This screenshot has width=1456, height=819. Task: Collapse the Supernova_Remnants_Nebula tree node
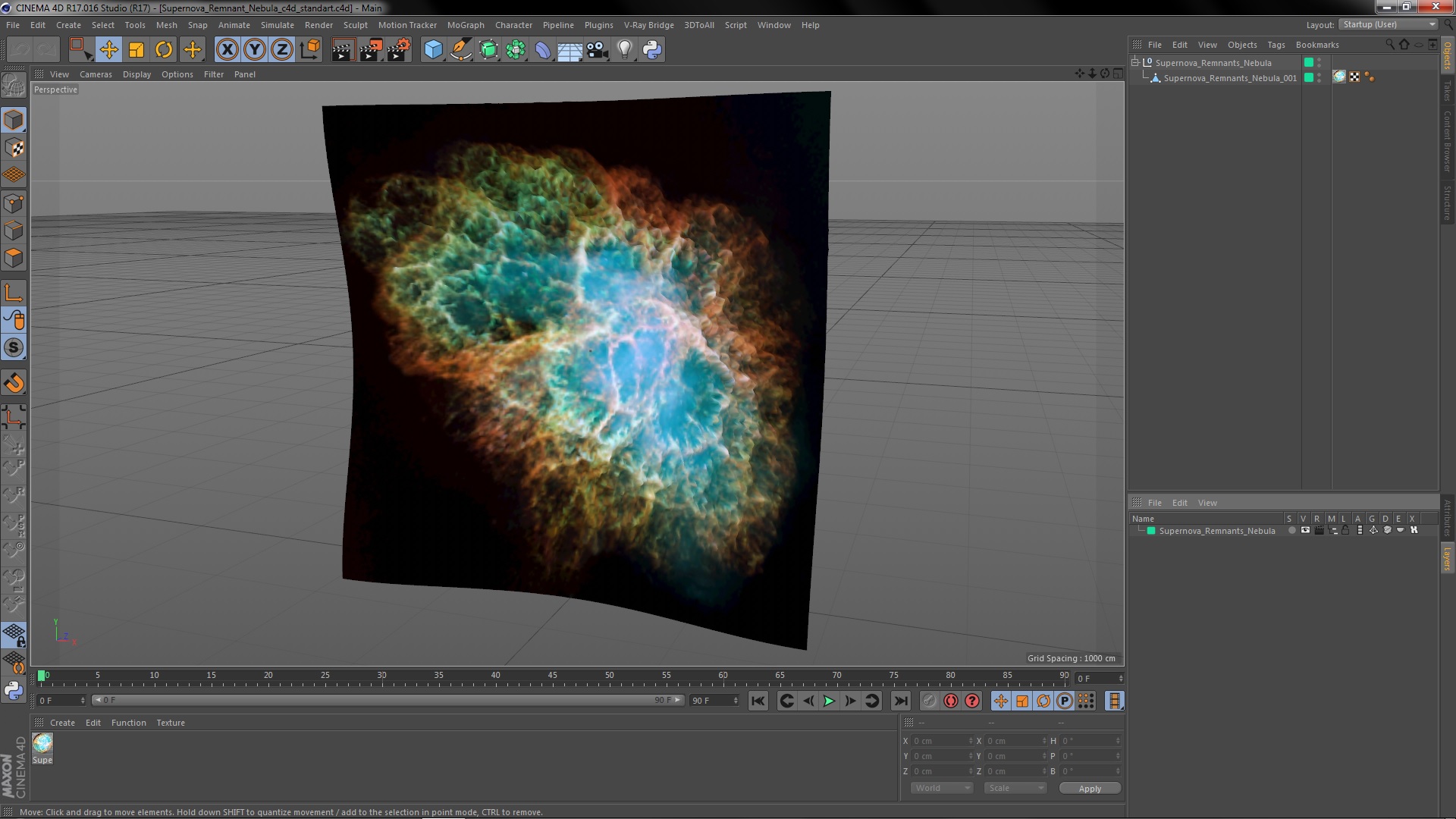pyautogui.click(x=1135, y=63)
